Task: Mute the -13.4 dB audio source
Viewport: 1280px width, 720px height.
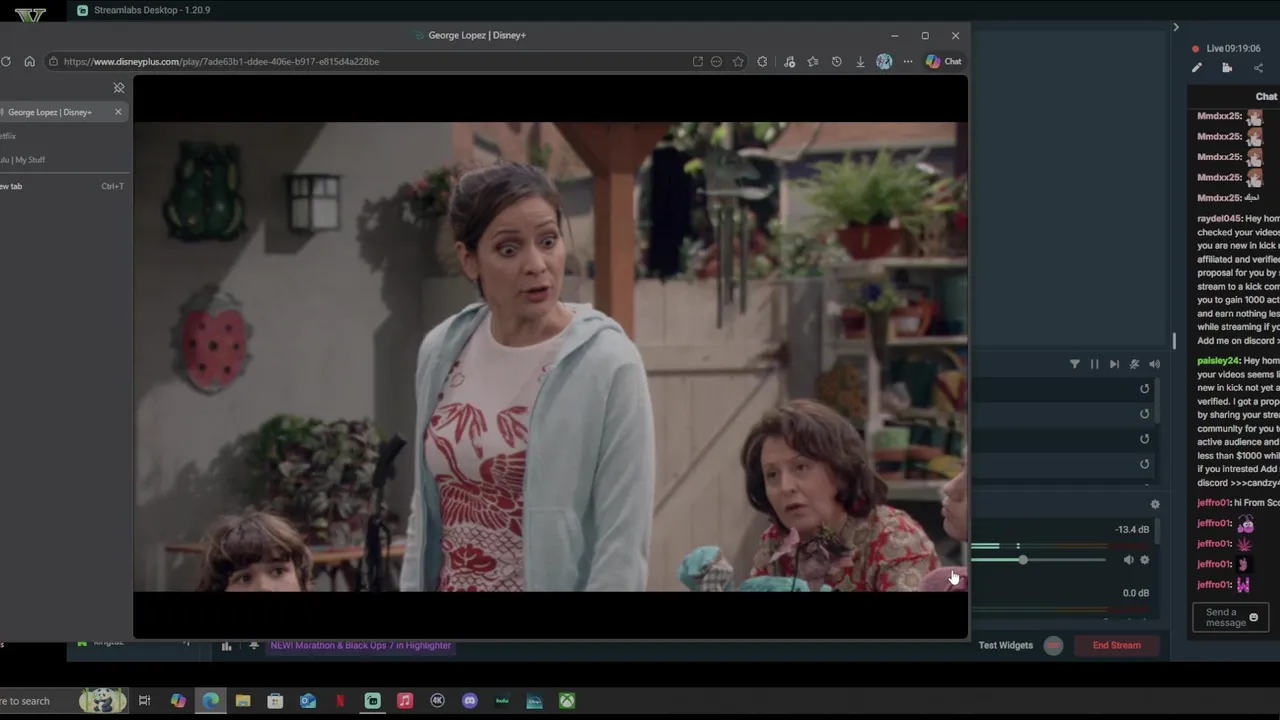Action: (1128, 560)
